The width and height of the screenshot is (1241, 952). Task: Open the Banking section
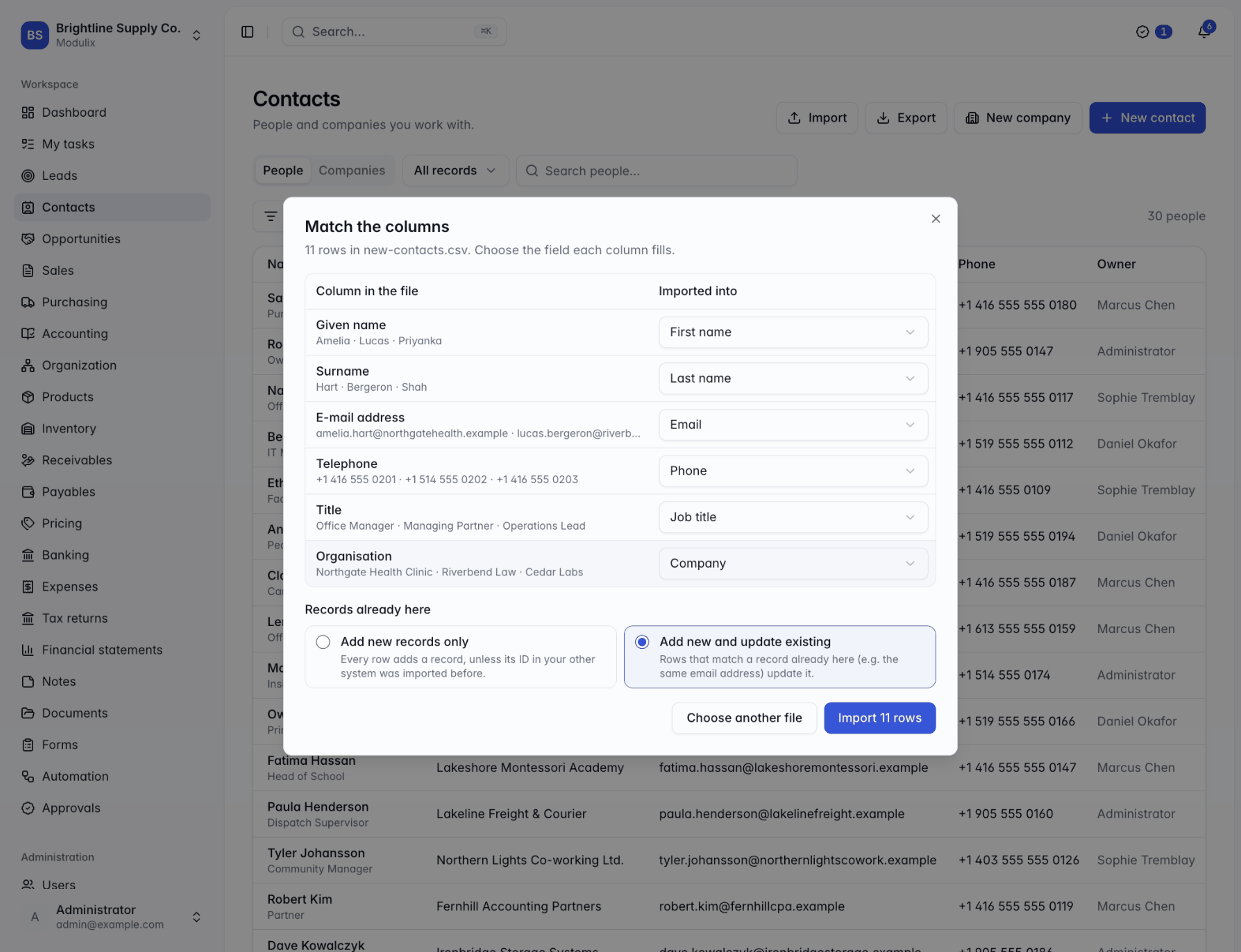coord(112,555)
